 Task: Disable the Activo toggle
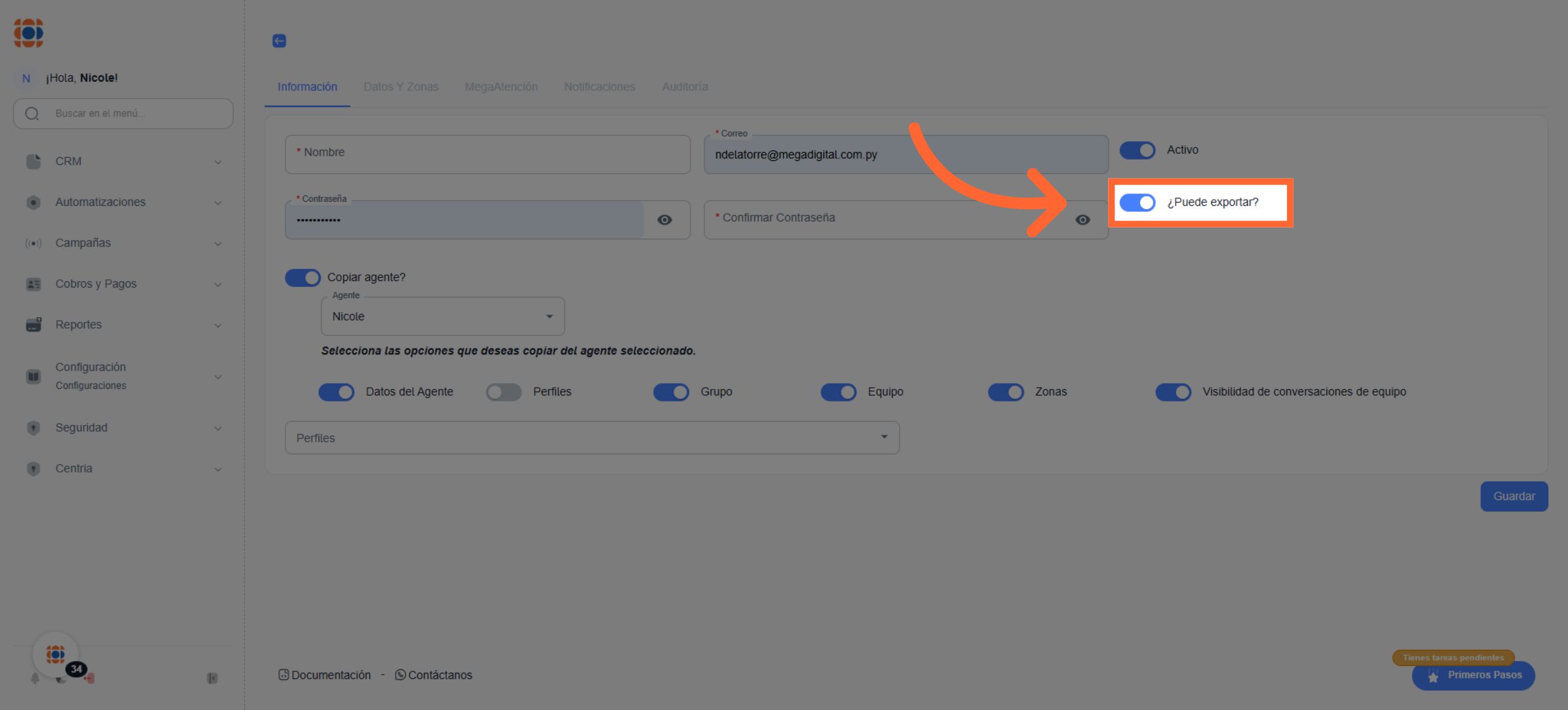tap(1137, 150)
